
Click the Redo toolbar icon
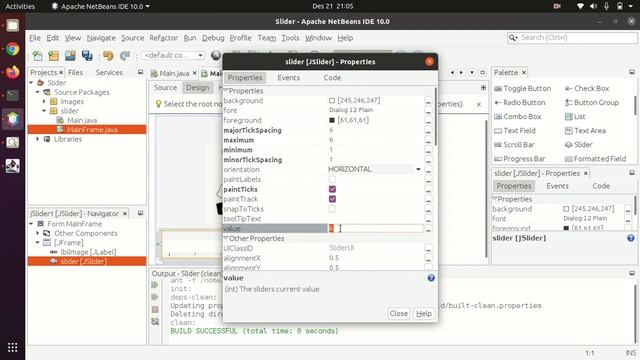pyautogui.click(x=125, y=56)
